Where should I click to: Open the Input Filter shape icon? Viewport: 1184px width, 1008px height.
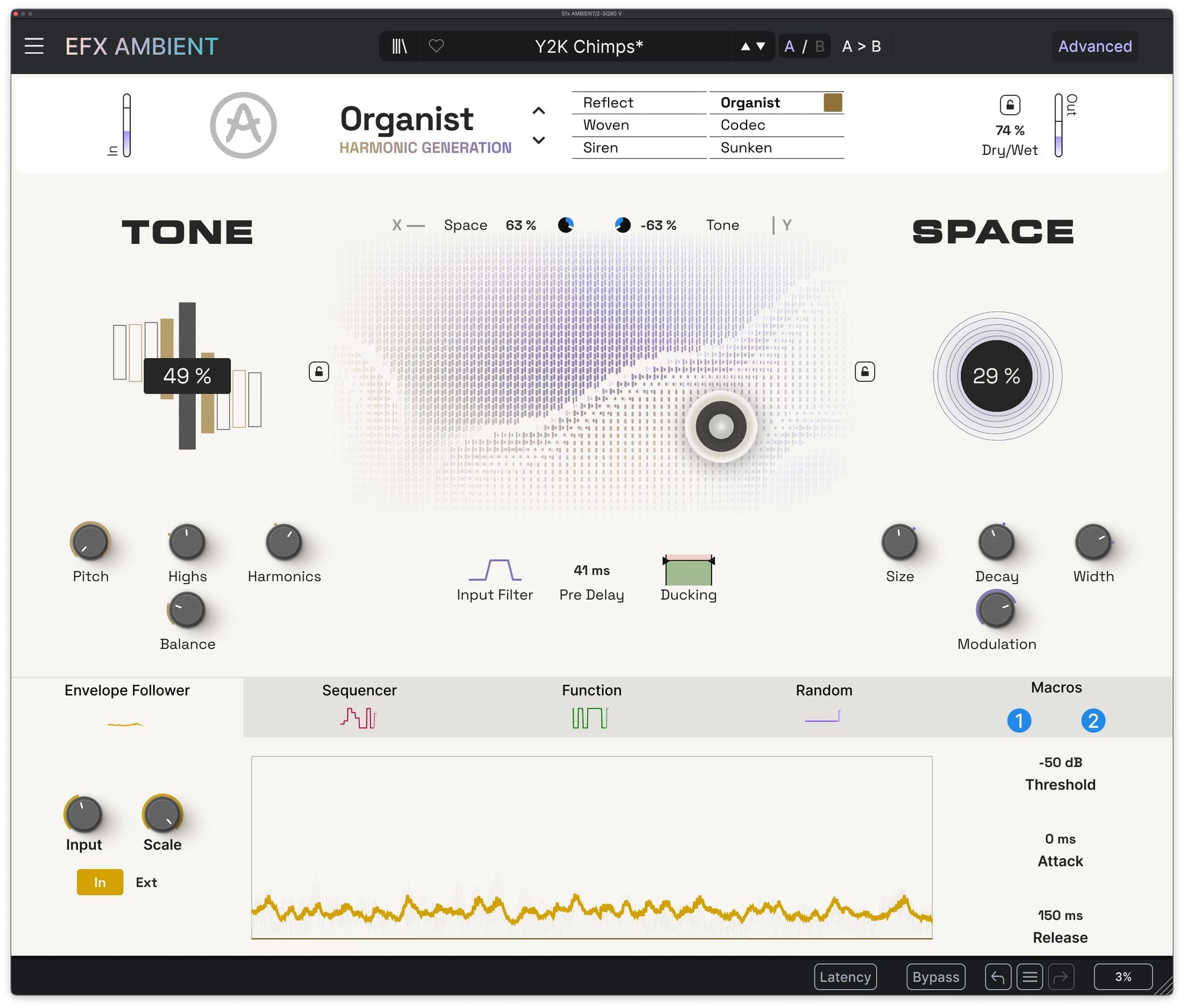(x=495, y=570)
